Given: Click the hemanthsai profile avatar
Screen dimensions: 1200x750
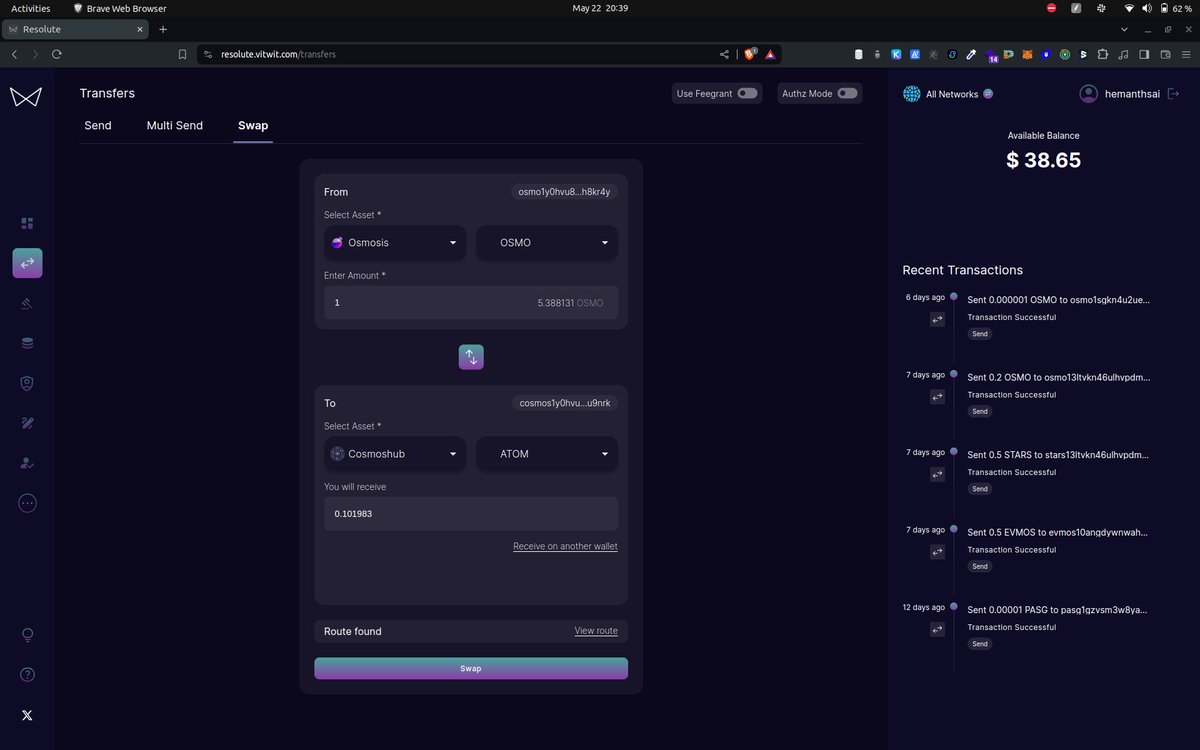Looking at the screenshot, I should (1089, 94).
